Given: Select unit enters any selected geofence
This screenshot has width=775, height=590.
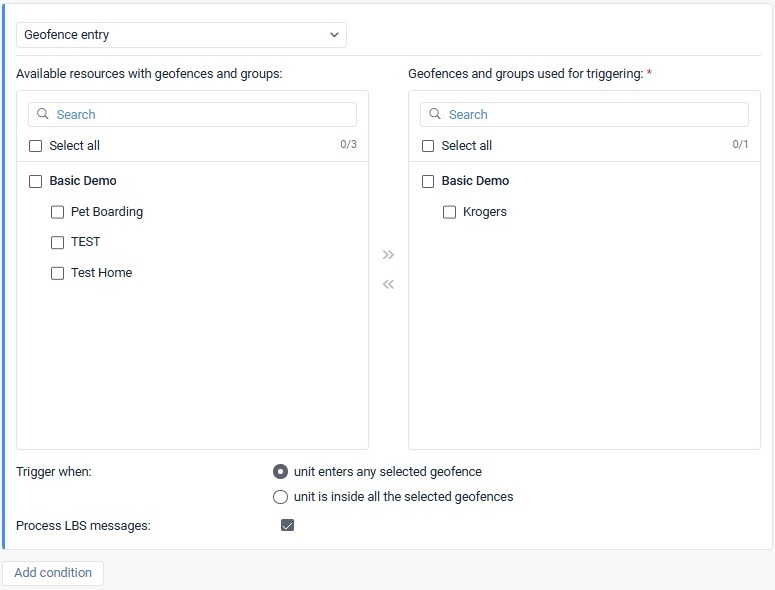Looking at the screenshot, I should click(280, 472).
